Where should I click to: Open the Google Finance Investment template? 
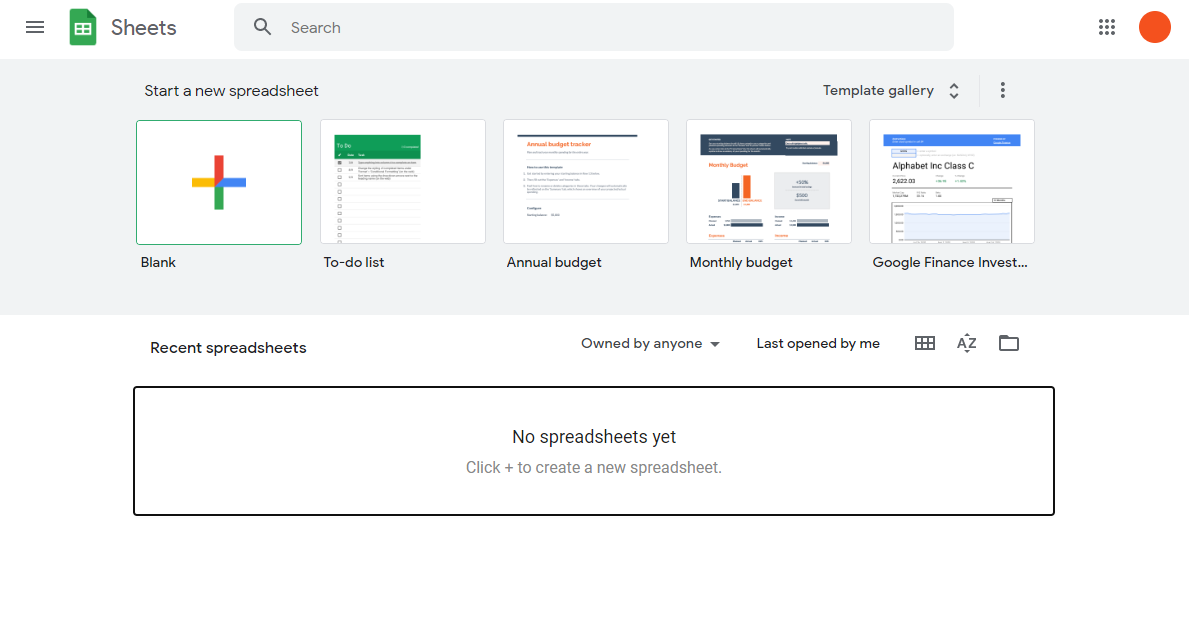pos(951,182)
